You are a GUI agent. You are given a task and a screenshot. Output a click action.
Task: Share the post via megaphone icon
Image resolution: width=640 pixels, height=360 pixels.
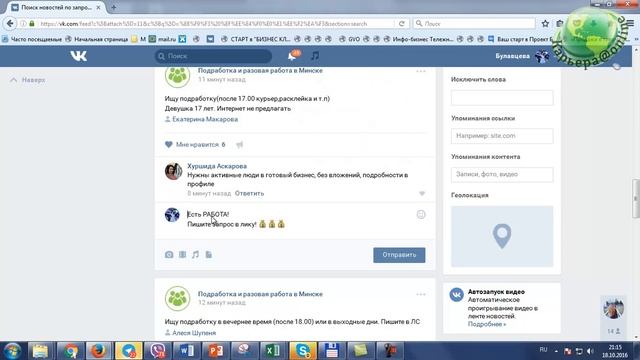240,144
